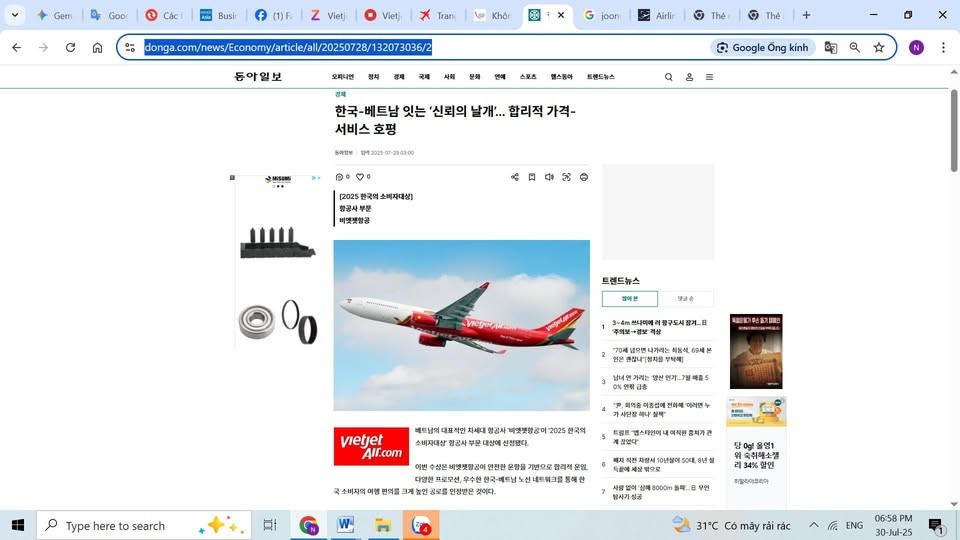Bookmark this page with the star icon
960x540 pixels.
(x=879, y=47)
